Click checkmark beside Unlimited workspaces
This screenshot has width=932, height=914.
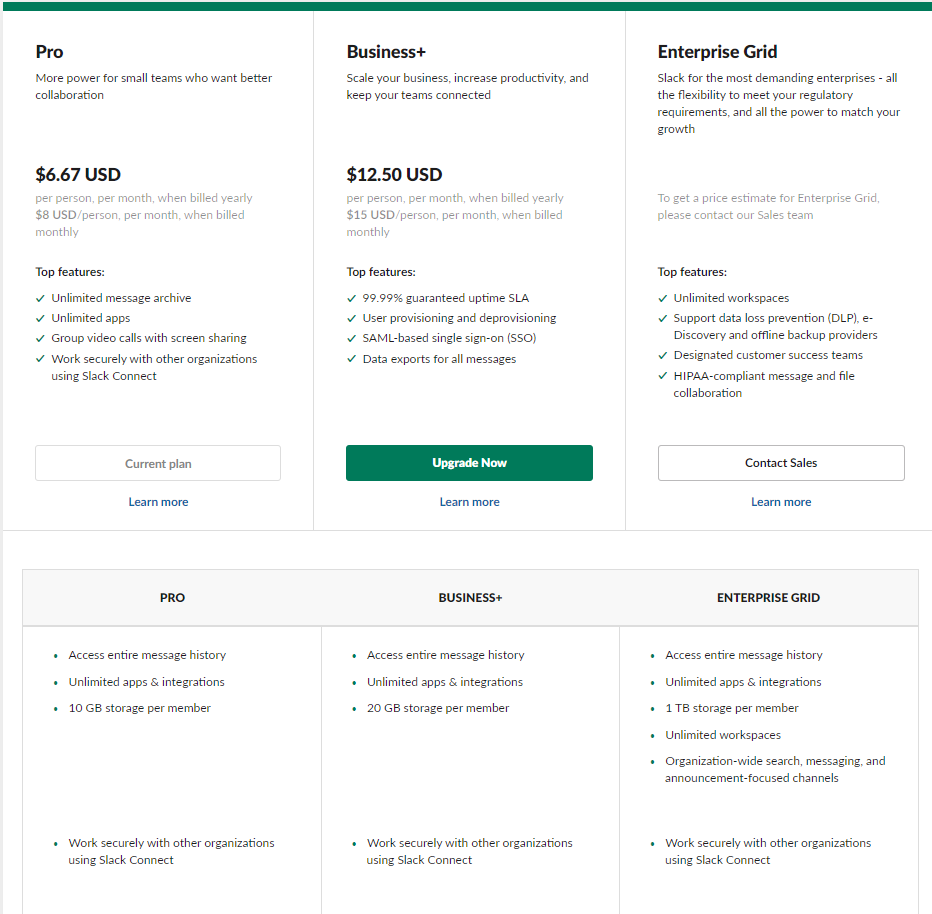click(x=663, y=298)
